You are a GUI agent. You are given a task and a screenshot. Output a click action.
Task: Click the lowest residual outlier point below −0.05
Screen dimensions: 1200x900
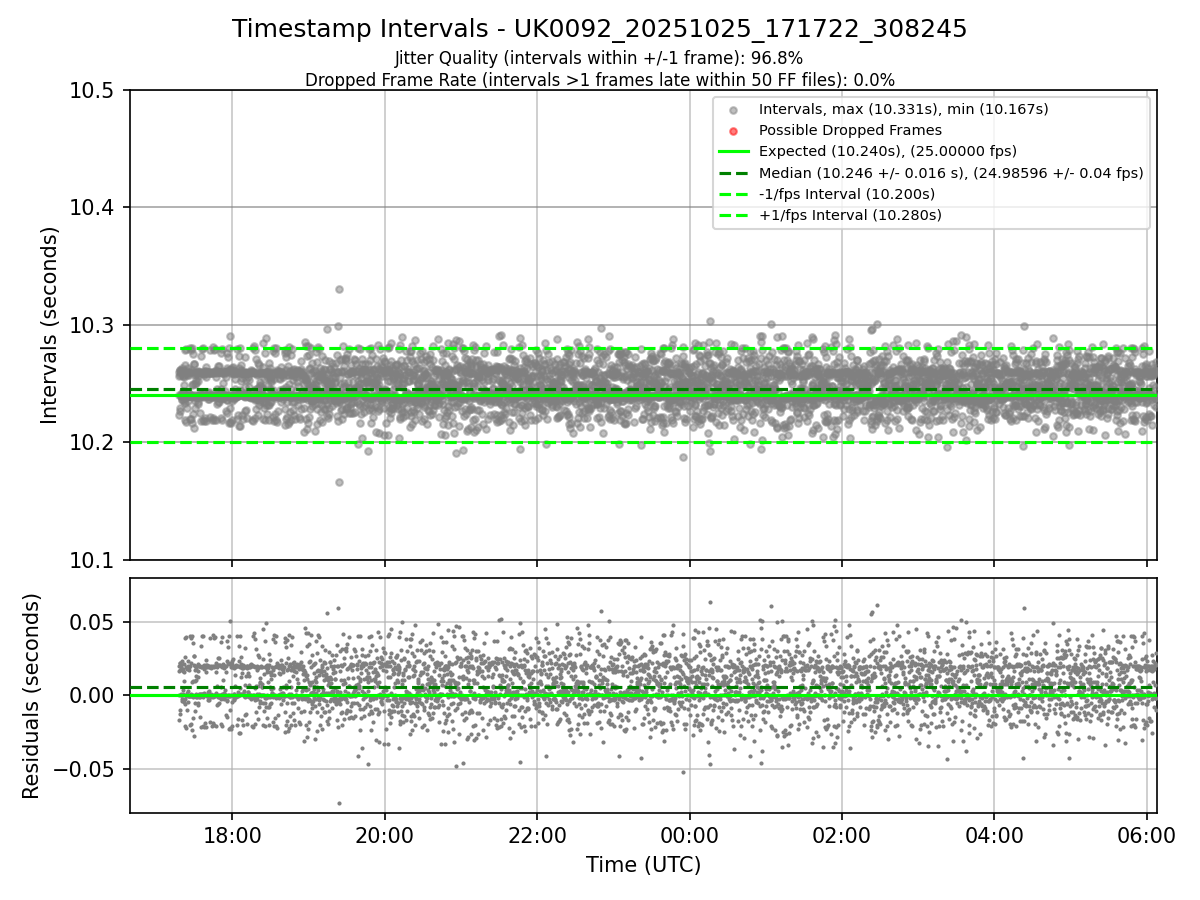point(339,803)
